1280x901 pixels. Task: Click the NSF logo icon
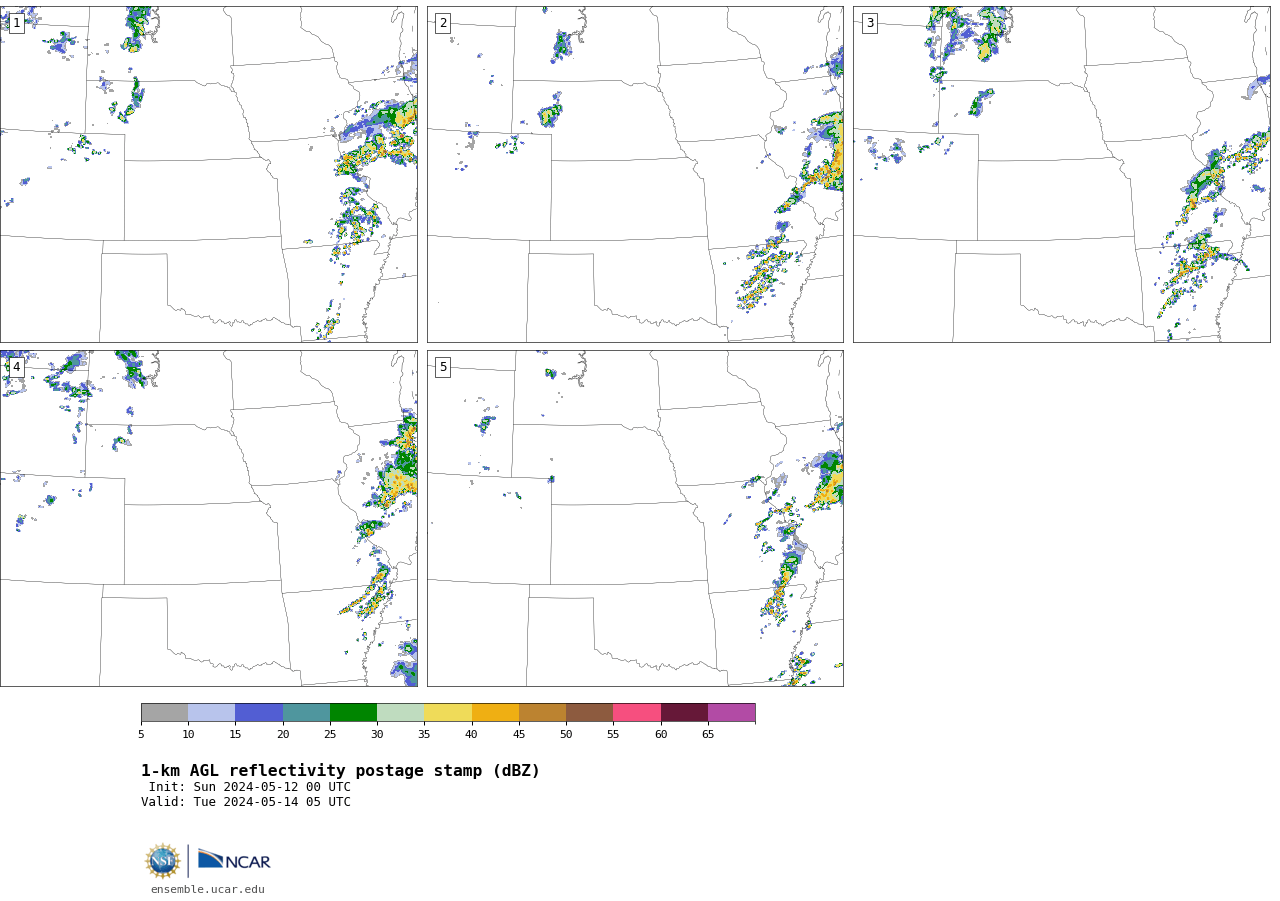(x=163, y=861)
